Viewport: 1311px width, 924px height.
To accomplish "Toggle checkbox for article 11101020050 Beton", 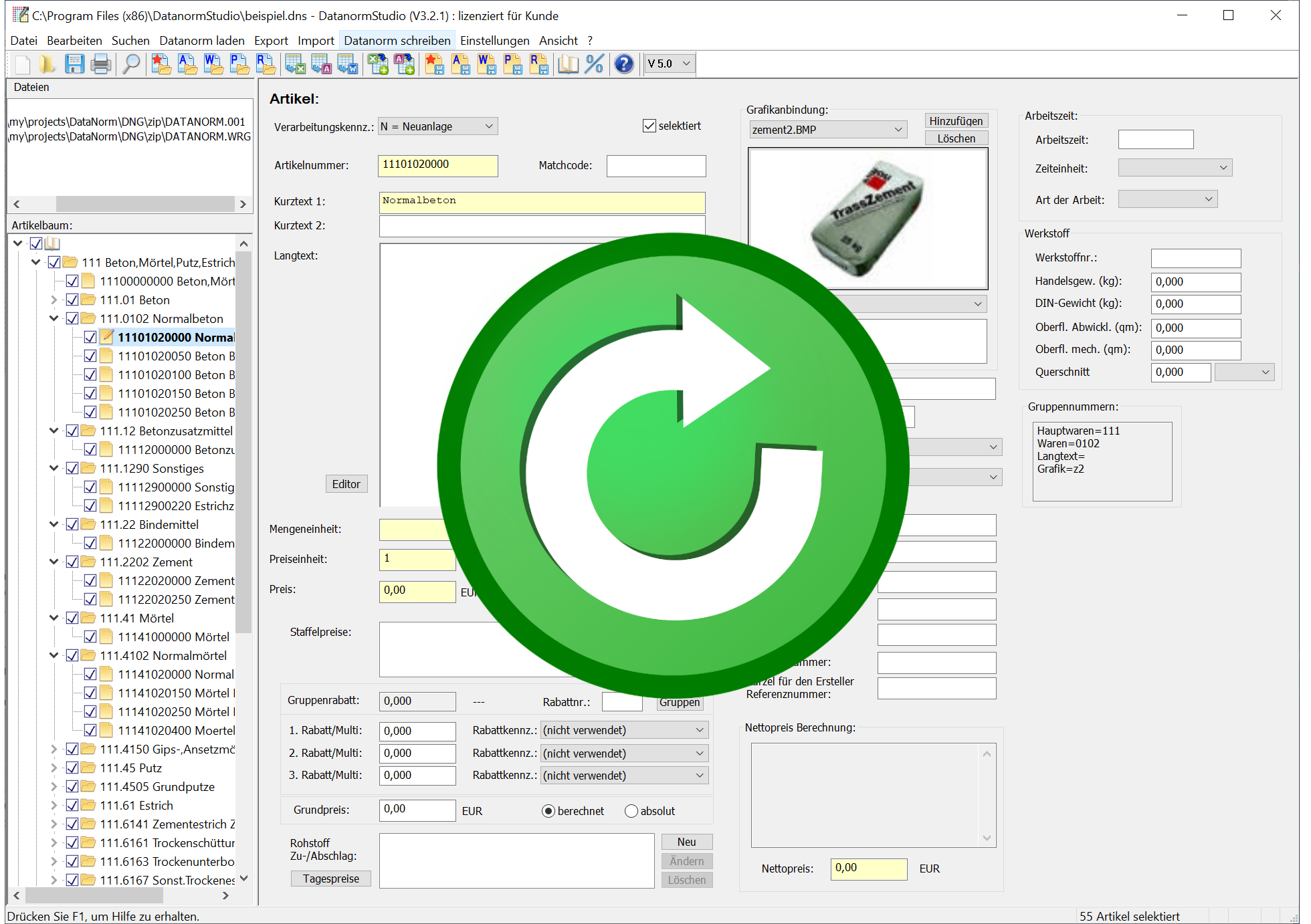I will click(90, 356).
